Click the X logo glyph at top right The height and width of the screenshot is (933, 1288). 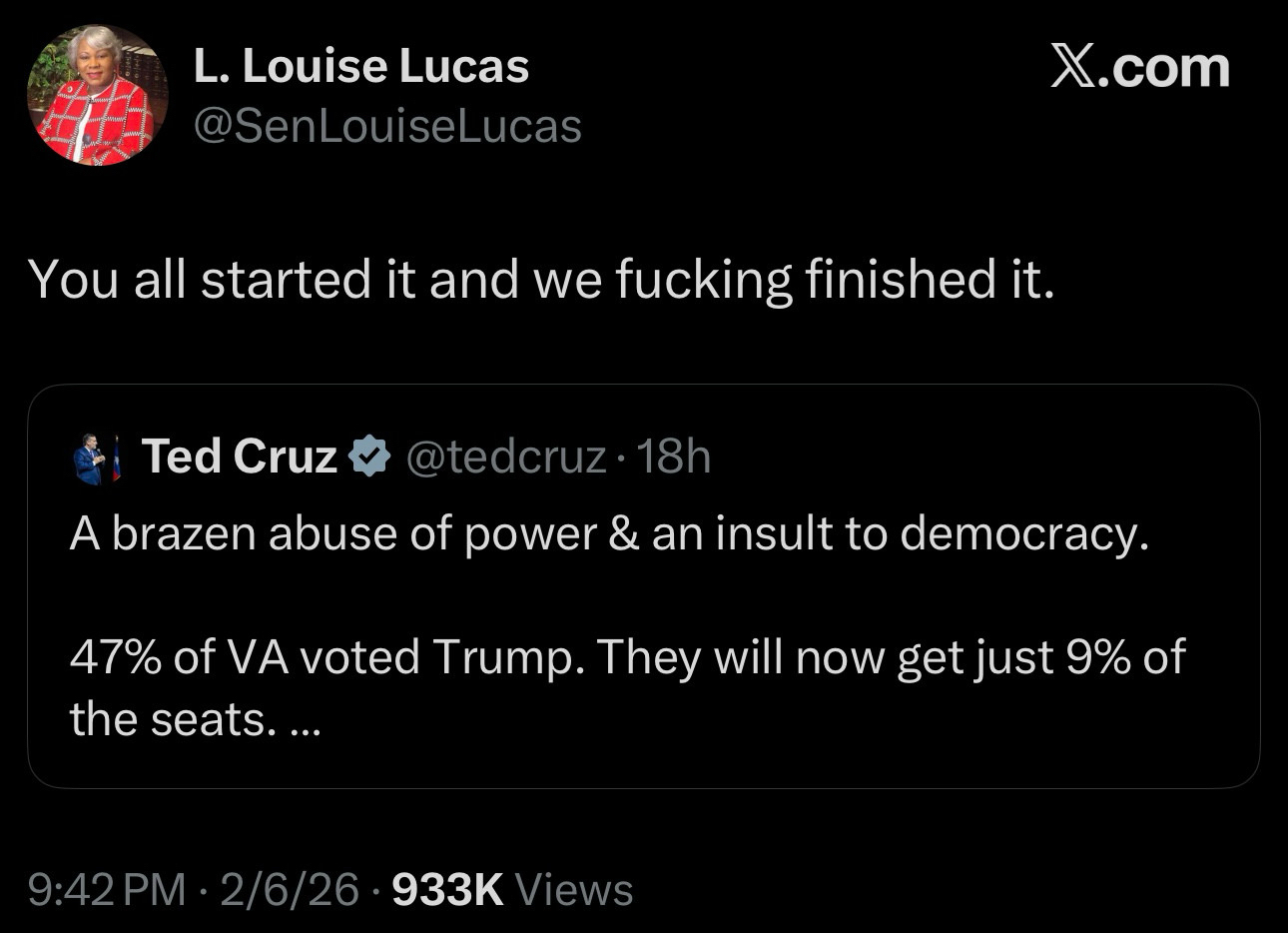tap(1073, 67)
